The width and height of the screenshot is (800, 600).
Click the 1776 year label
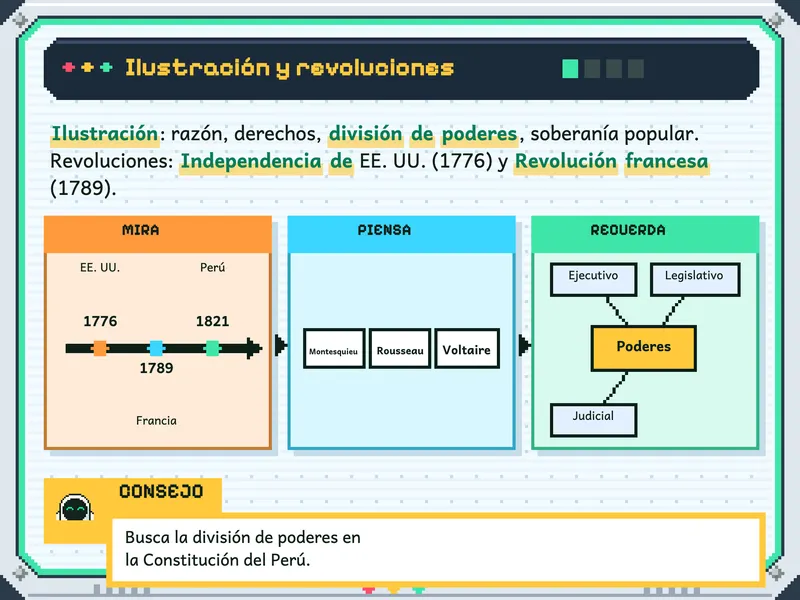[x=100, y=321]
